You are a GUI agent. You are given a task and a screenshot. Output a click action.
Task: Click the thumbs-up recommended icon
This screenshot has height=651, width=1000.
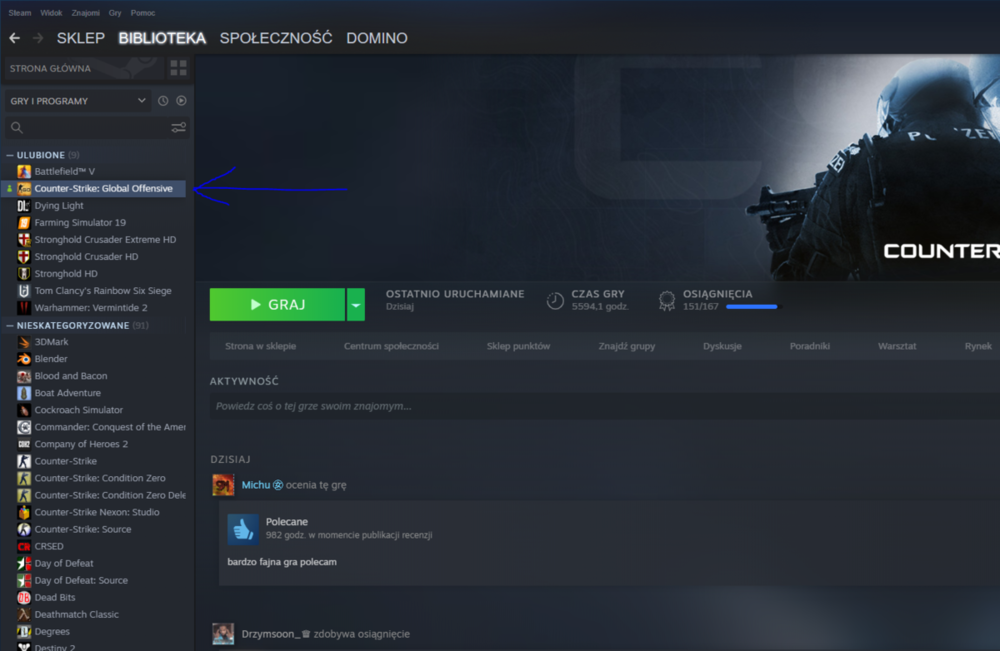(x=243, y=529)
